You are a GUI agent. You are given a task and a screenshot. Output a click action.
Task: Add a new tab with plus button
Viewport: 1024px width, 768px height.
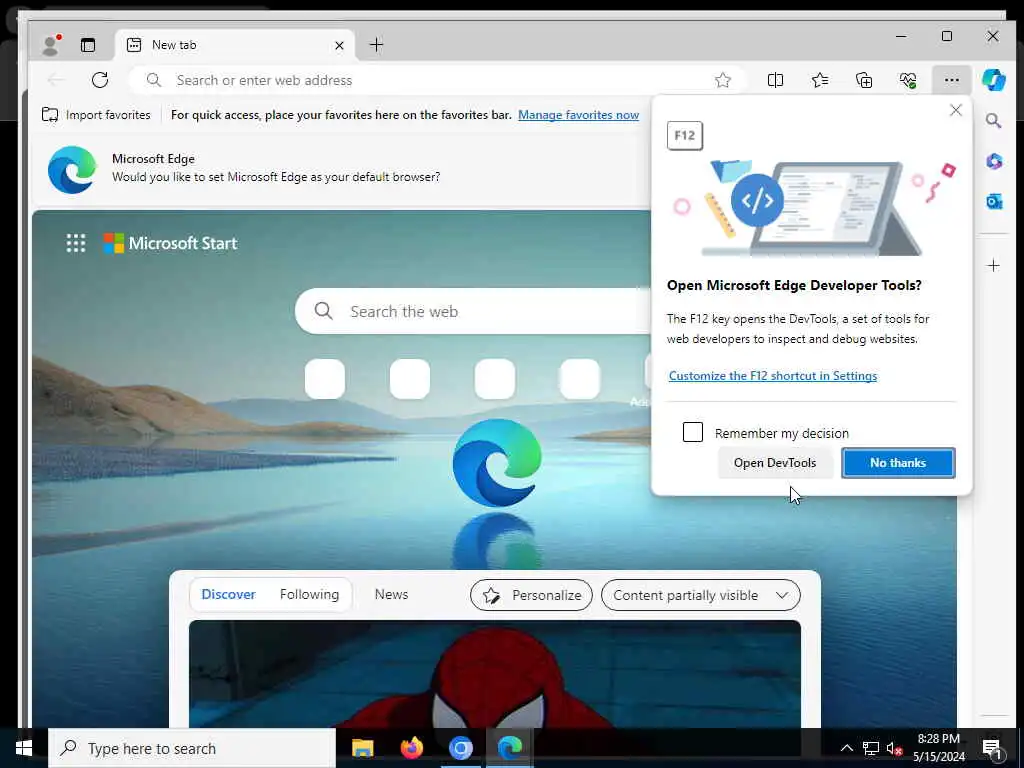point(376,44)
